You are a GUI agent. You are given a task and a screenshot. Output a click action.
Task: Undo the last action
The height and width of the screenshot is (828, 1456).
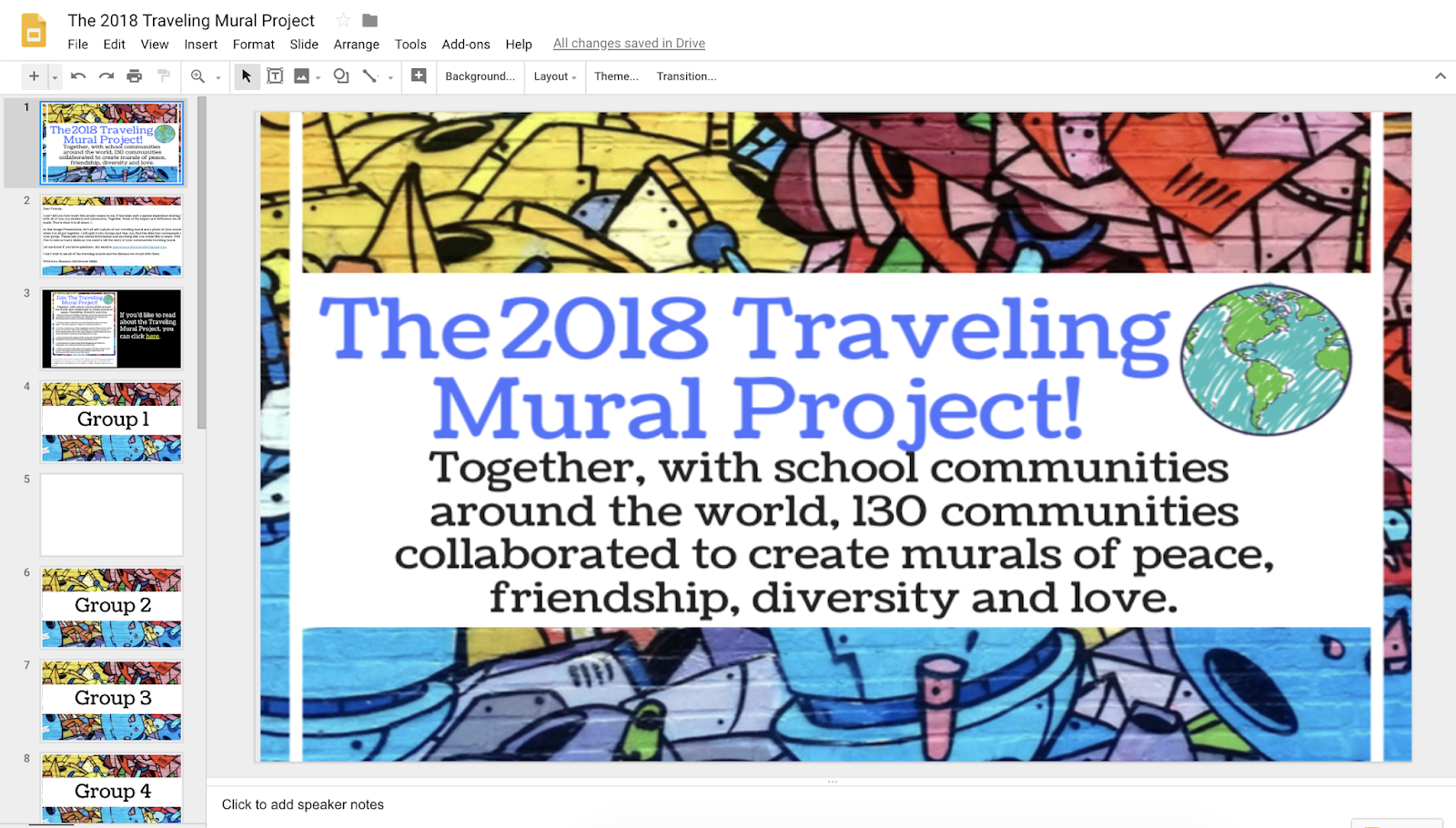click(x=78, y=76)
